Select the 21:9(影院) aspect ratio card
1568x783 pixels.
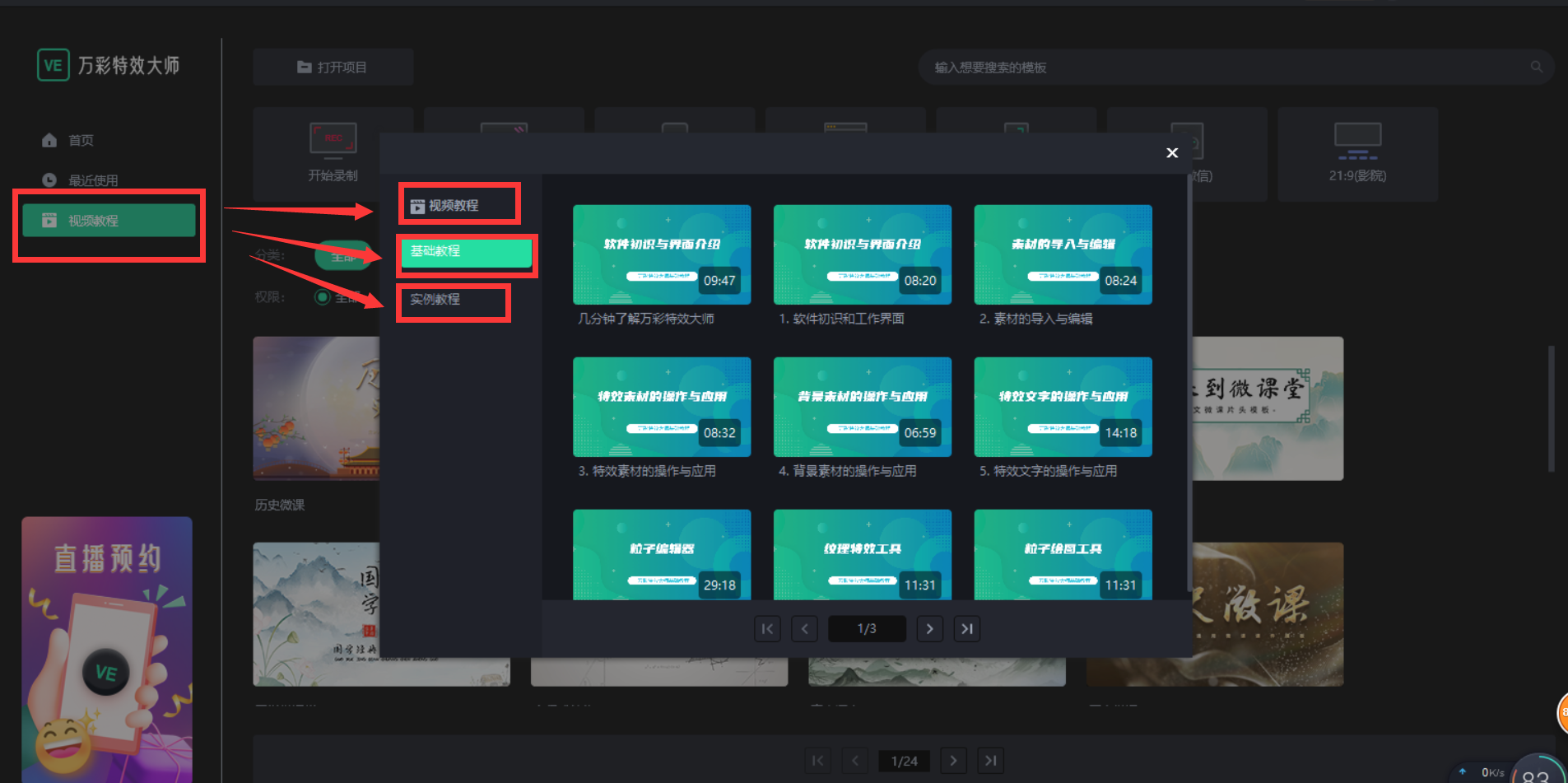(1357, 154)
